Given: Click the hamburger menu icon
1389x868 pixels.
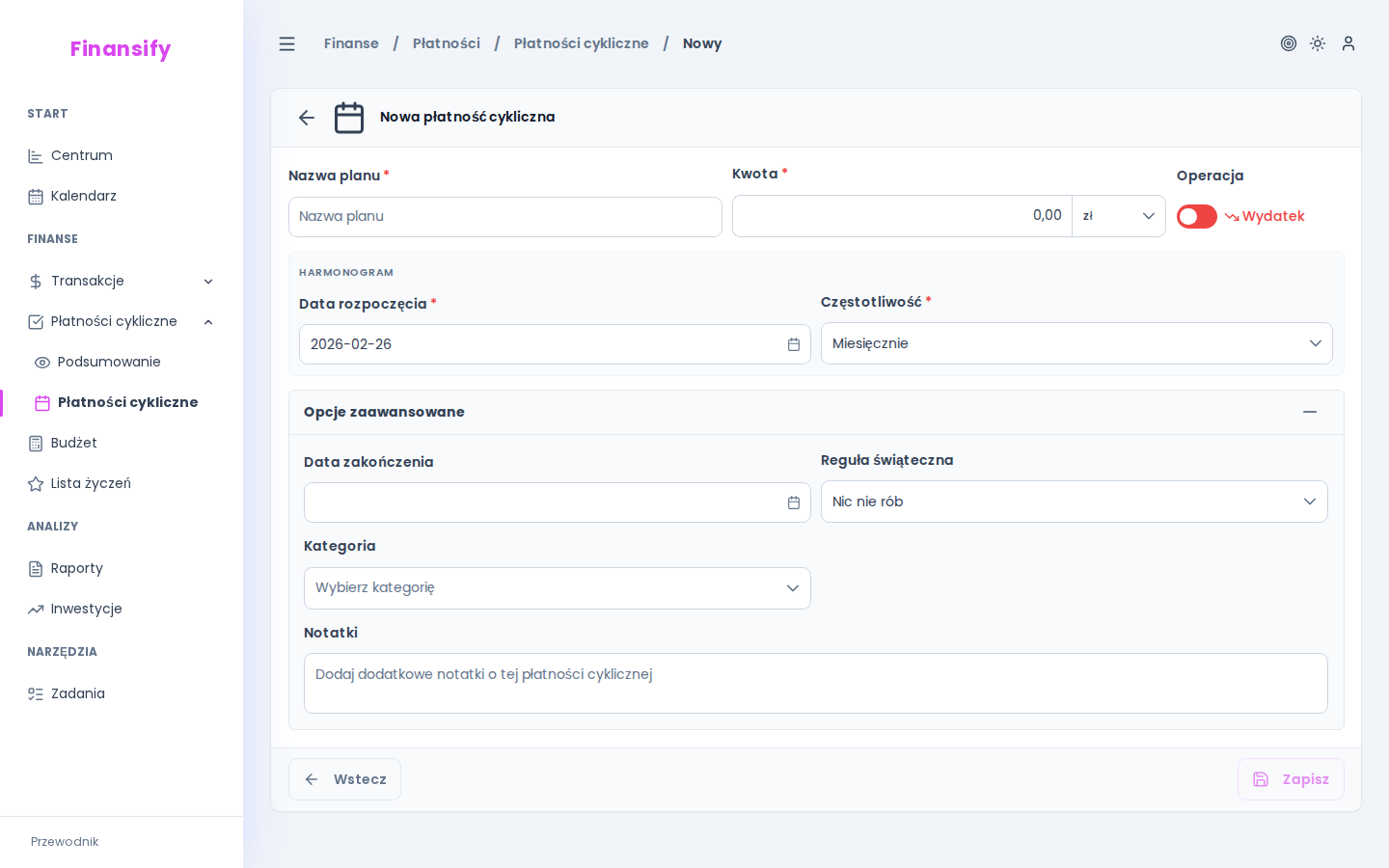Looking at the screenshot, I should coord(286,43).
